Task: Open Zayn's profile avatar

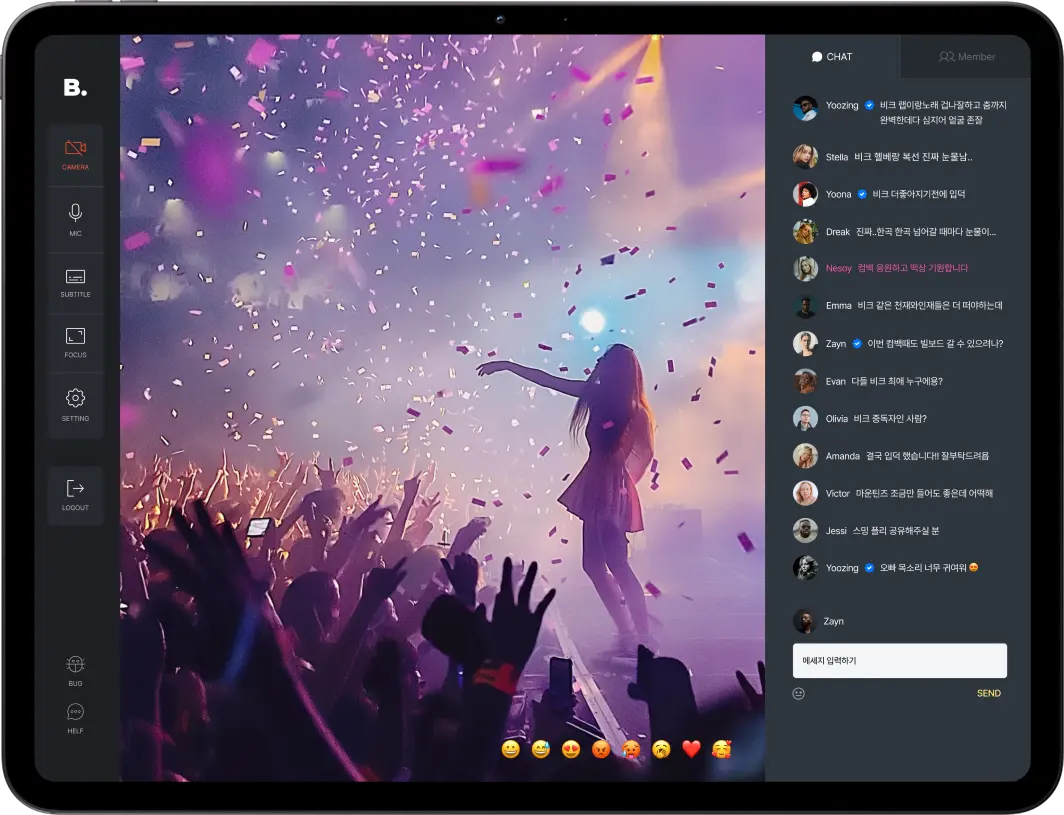Action: tap(805, 621)
